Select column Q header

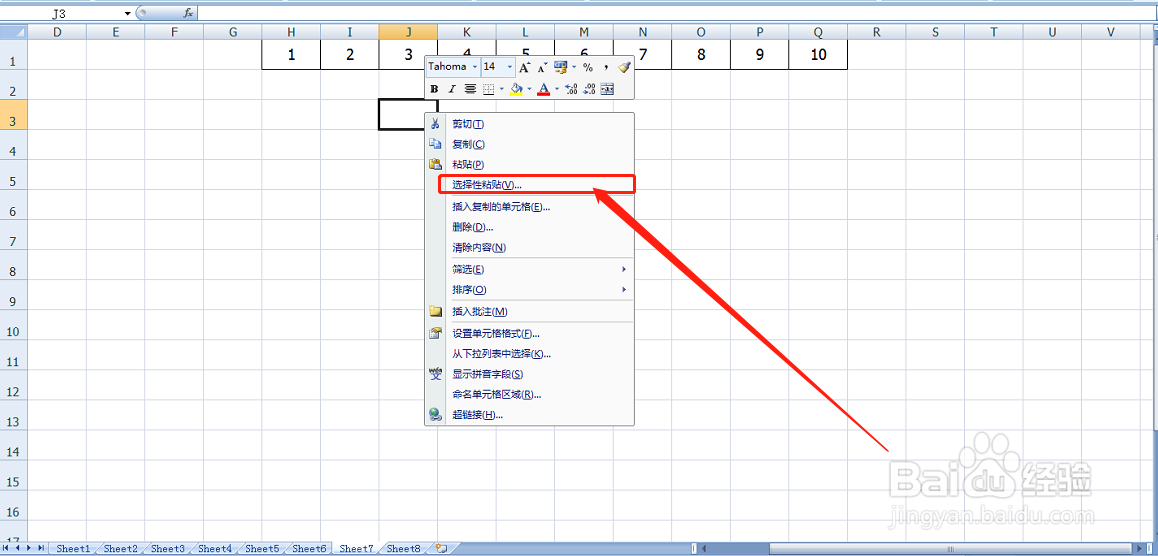[818, 32]
